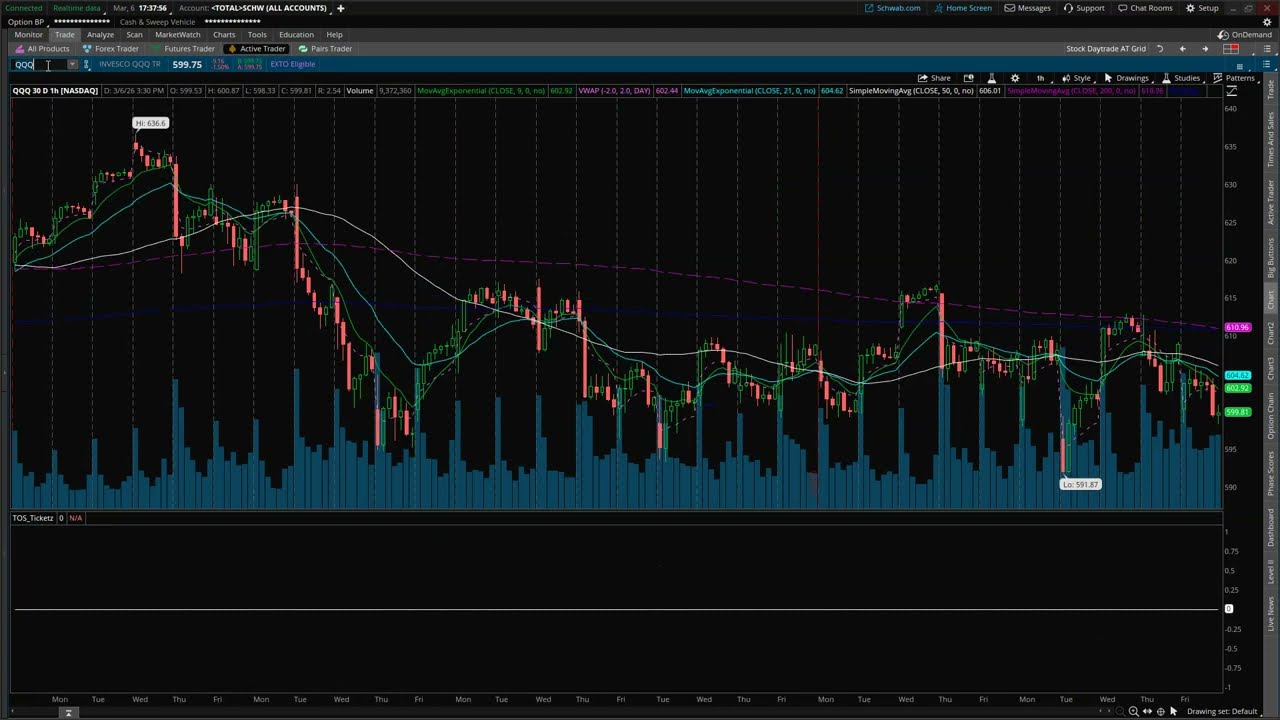The width and height of the screenshot is (1280, 720).
Task: Go to previous grid with left arrow
Action: pos(1182,49)
